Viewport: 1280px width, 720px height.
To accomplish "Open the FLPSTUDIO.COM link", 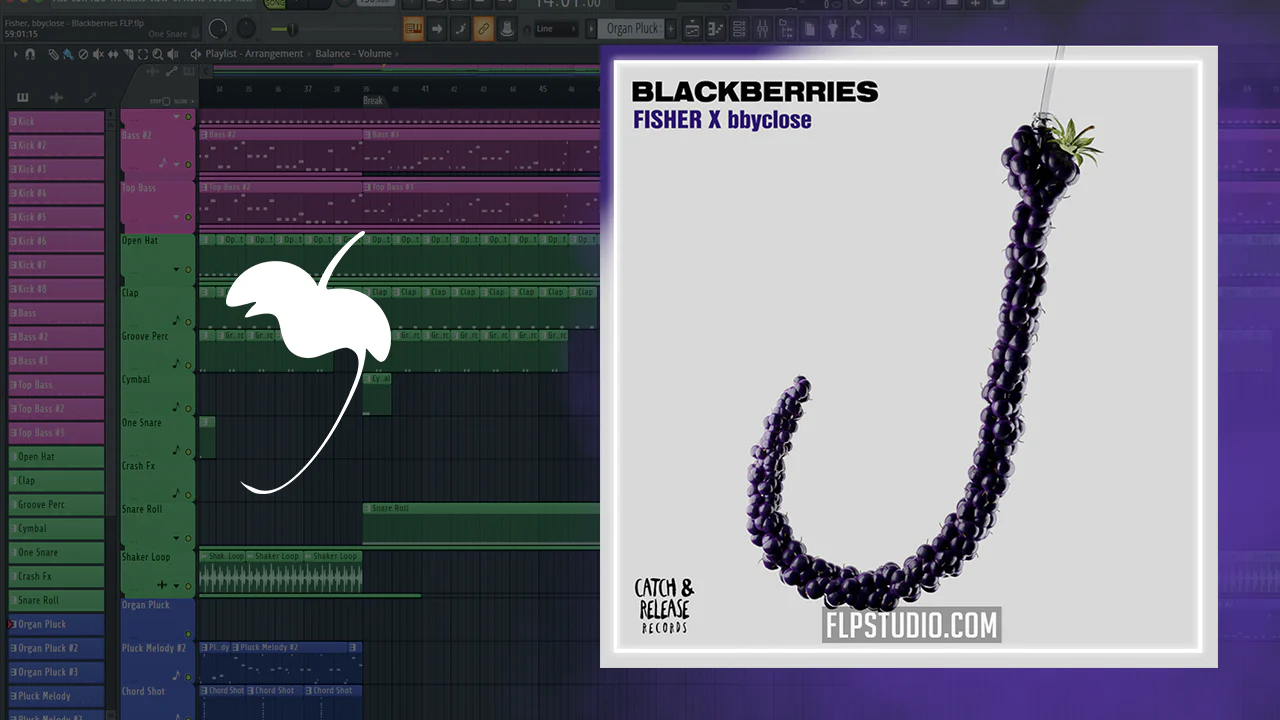I will click(x=911, y=626).
